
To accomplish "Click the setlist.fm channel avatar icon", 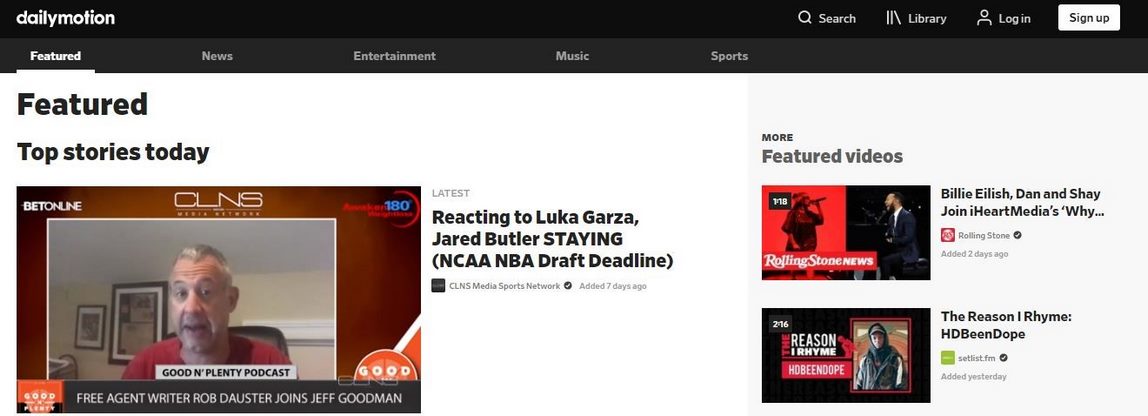I will [947, 358].
